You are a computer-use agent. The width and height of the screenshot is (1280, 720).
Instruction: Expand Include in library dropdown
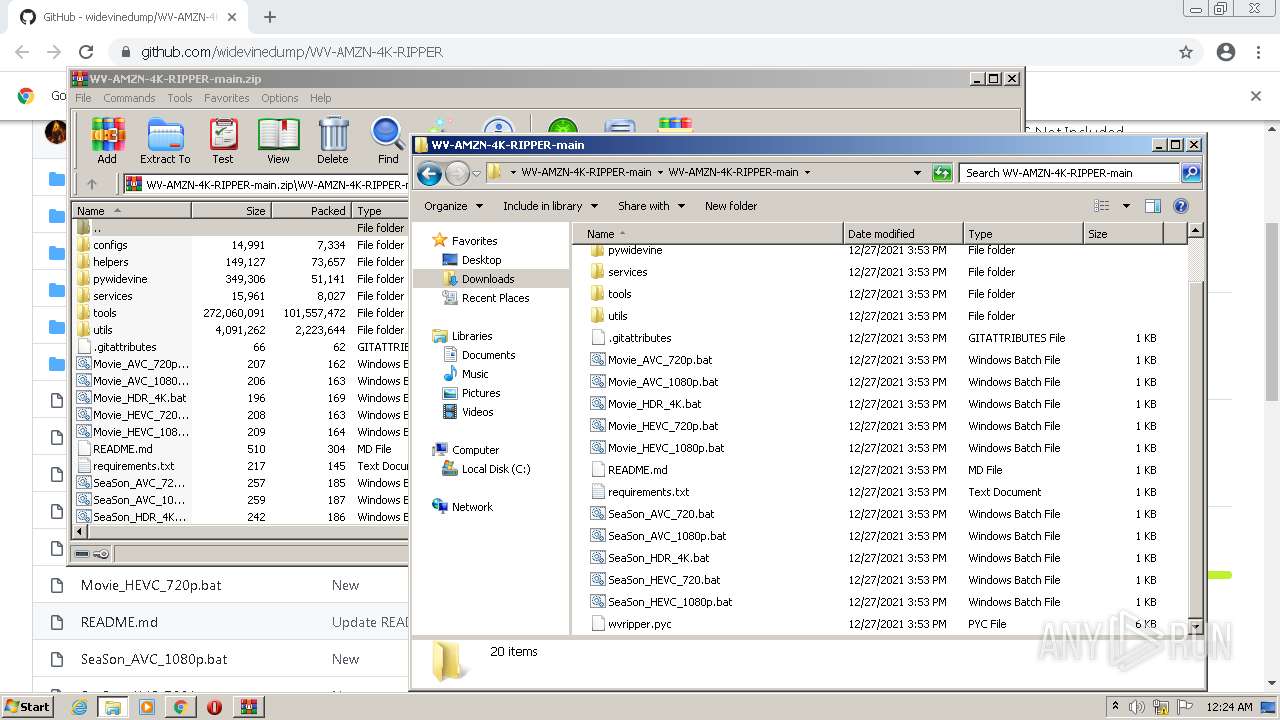click(x=550, y=206)
